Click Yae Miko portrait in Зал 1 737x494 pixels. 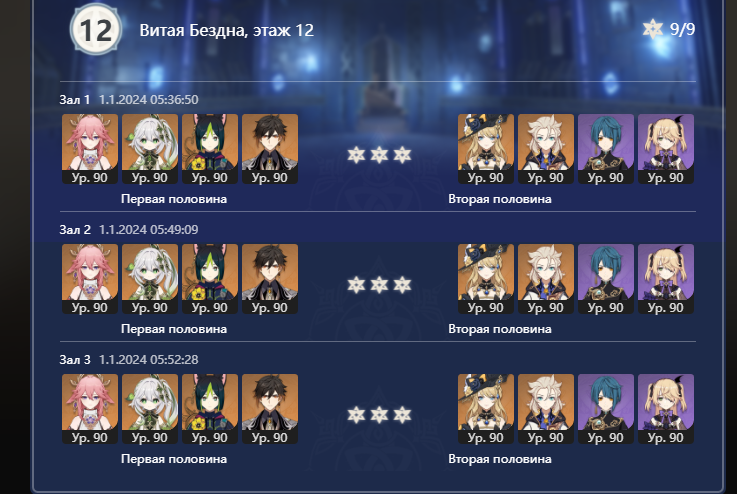coord(90,149)
